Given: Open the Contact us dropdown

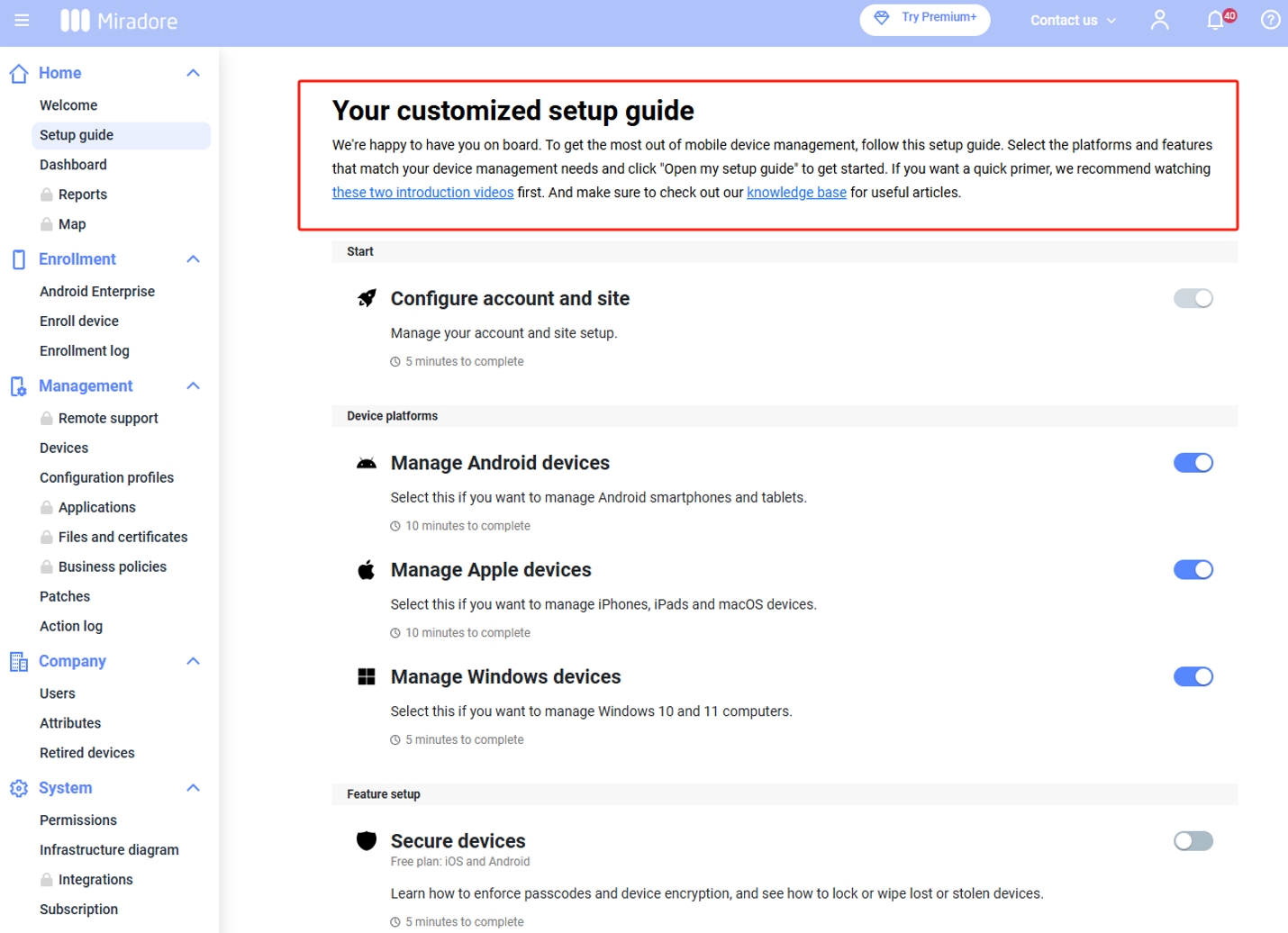Looking at the screenshot, I should (x=1072, y=21).
